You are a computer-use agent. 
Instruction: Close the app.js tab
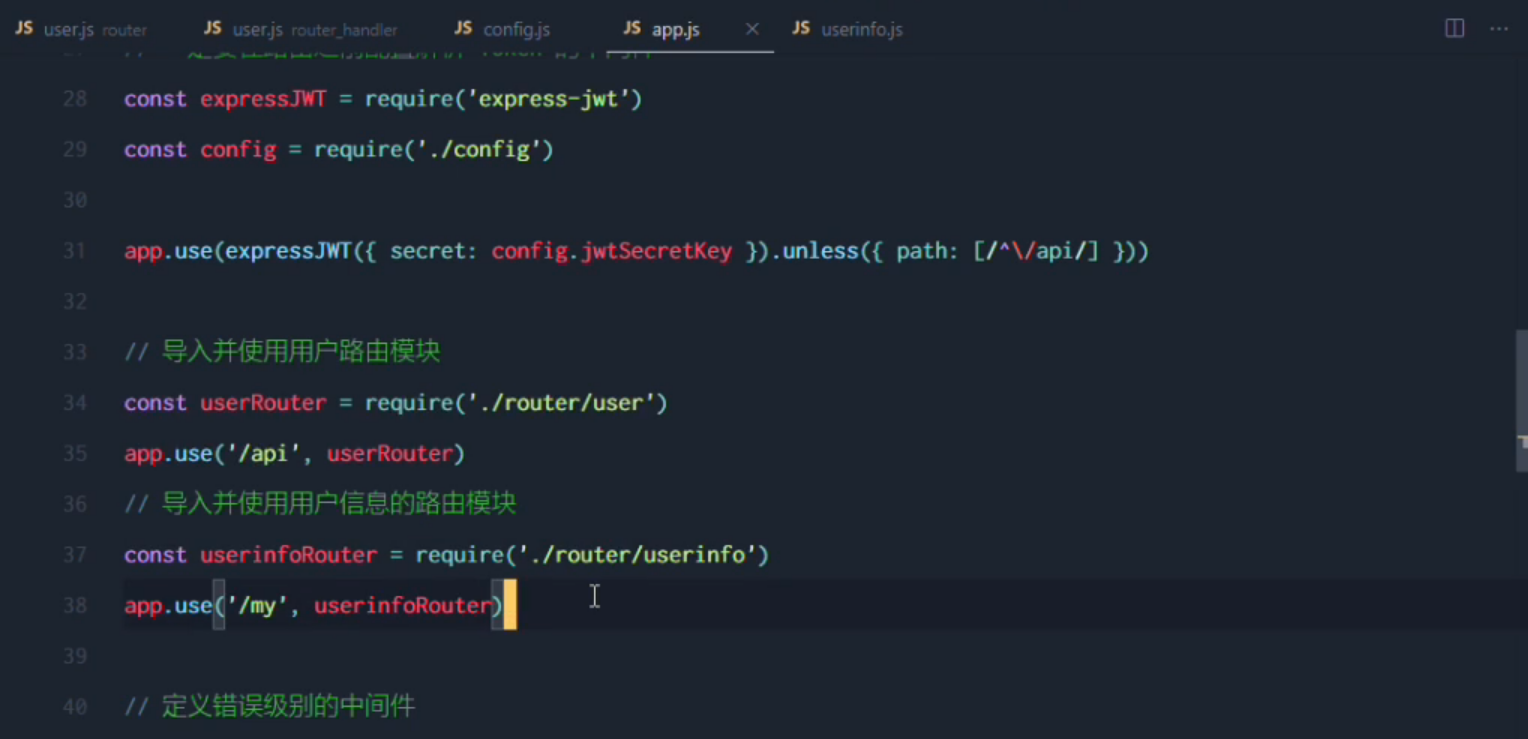click(x=752, y=29)
